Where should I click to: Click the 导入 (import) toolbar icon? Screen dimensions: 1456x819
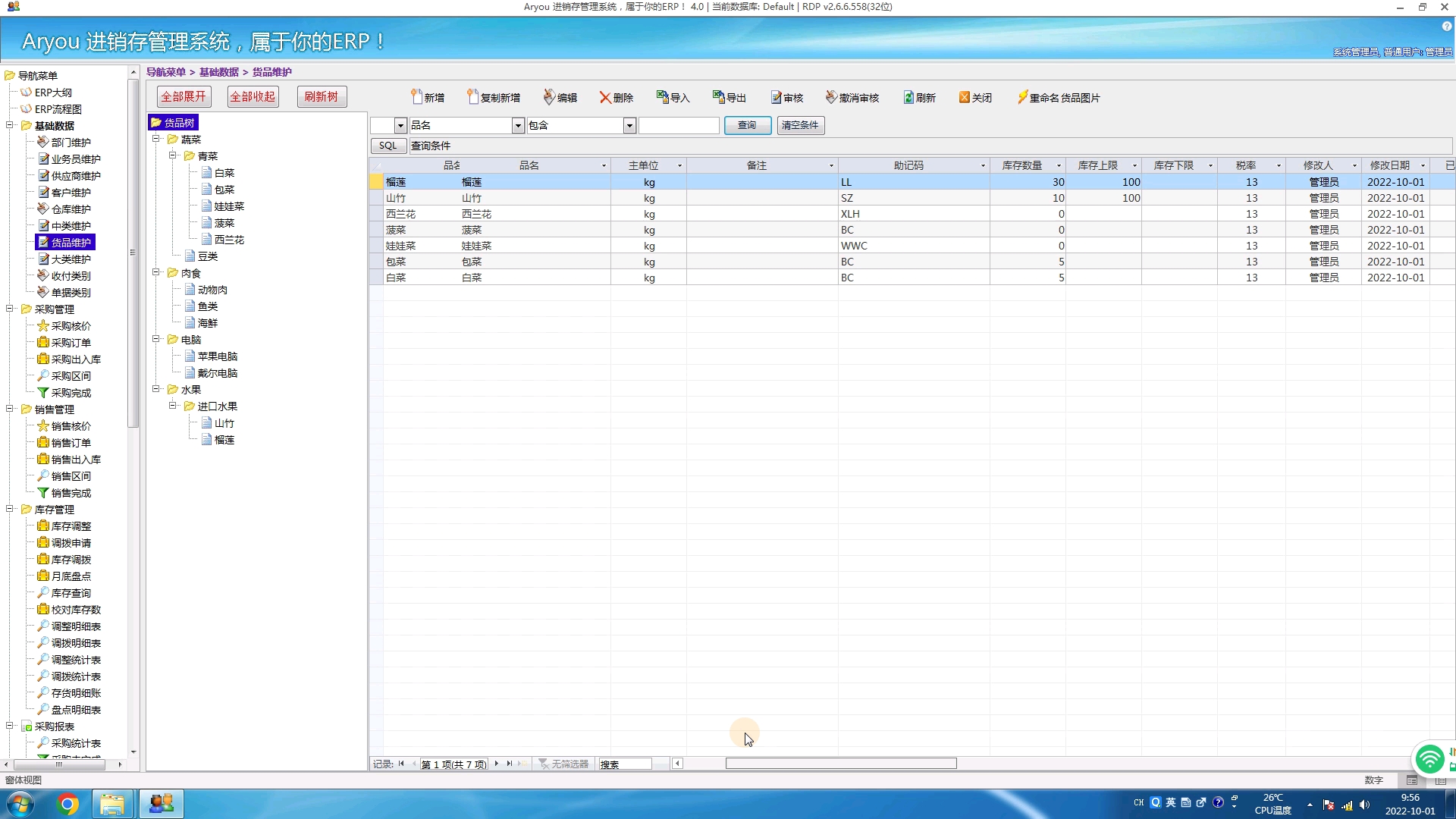pyautogui.click(x=662, y=97)
